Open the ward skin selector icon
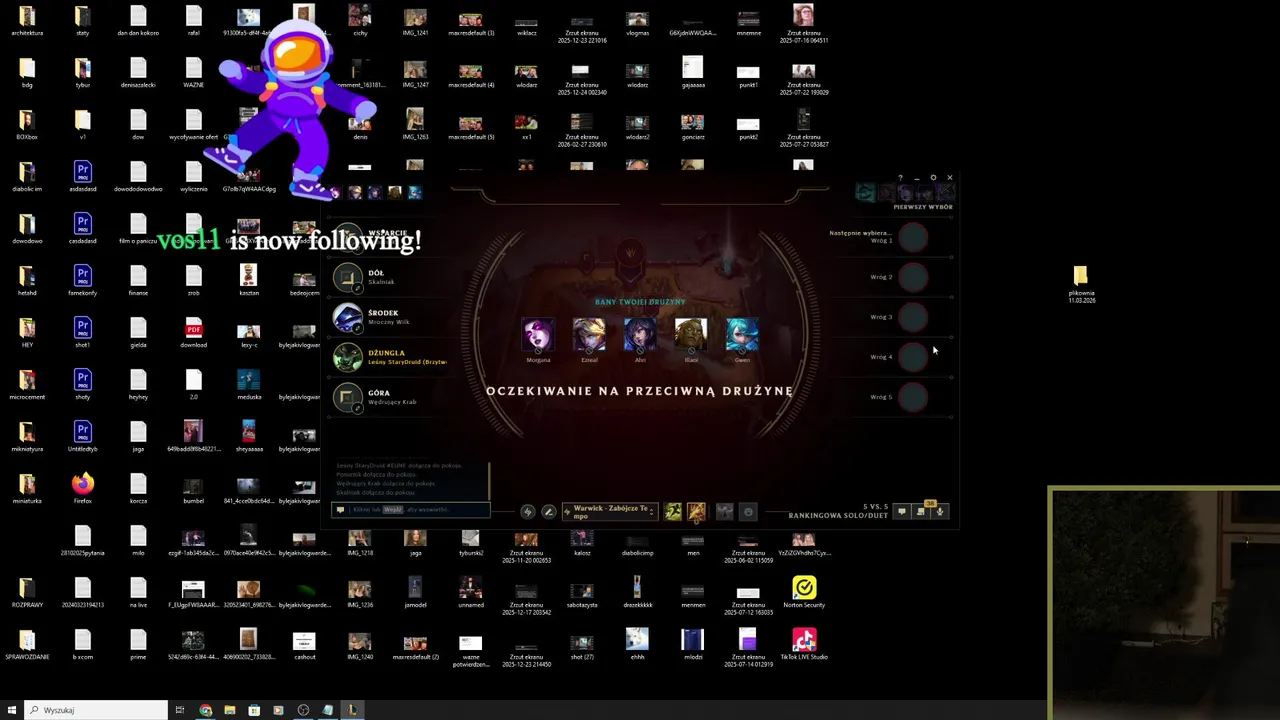Screen dimensions: 1280x720 (725, 512)
